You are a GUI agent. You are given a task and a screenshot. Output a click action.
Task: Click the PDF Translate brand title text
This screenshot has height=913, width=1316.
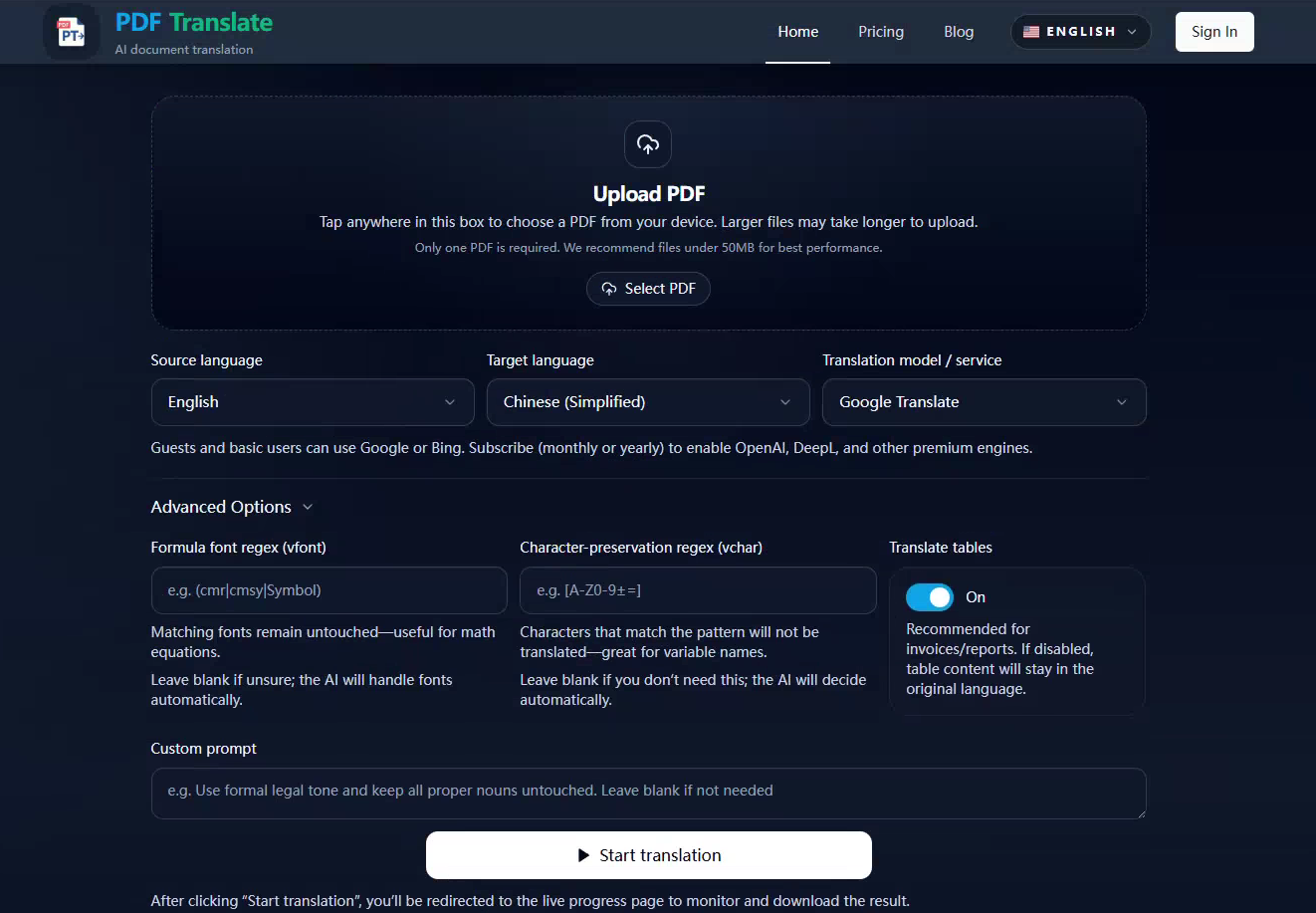pos(194,23)
